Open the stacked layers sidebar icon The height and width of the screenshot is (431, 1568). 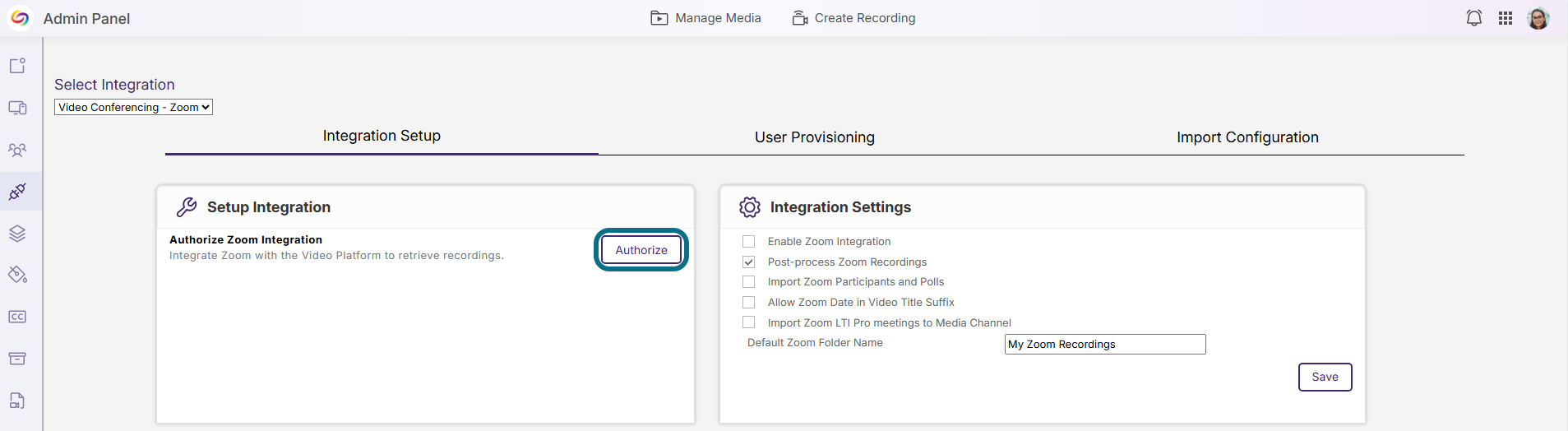coord(17,234)
